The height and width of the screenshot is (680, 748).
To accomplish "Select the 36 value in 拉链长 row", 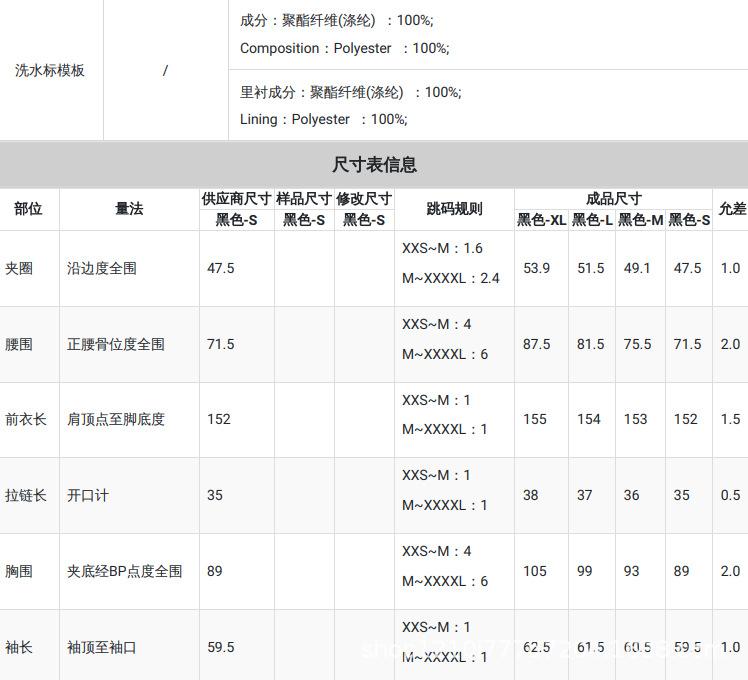I will pyautogui.click(x=631, y=495).
